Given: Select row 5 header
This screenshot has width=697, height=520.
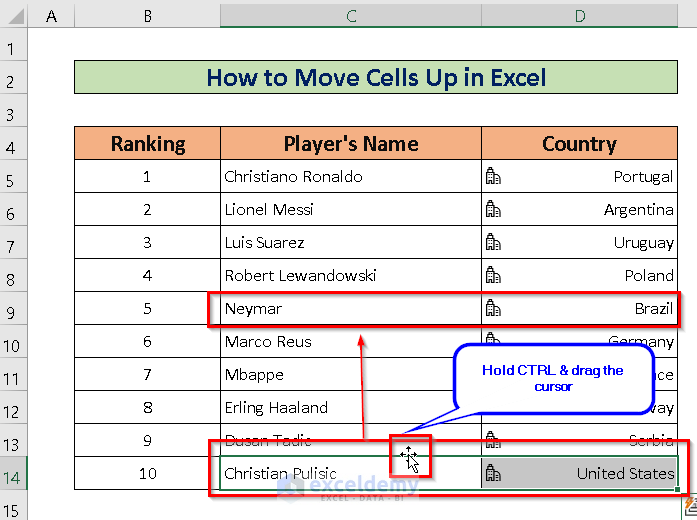Looking at the screenshot, I should 13,176.
